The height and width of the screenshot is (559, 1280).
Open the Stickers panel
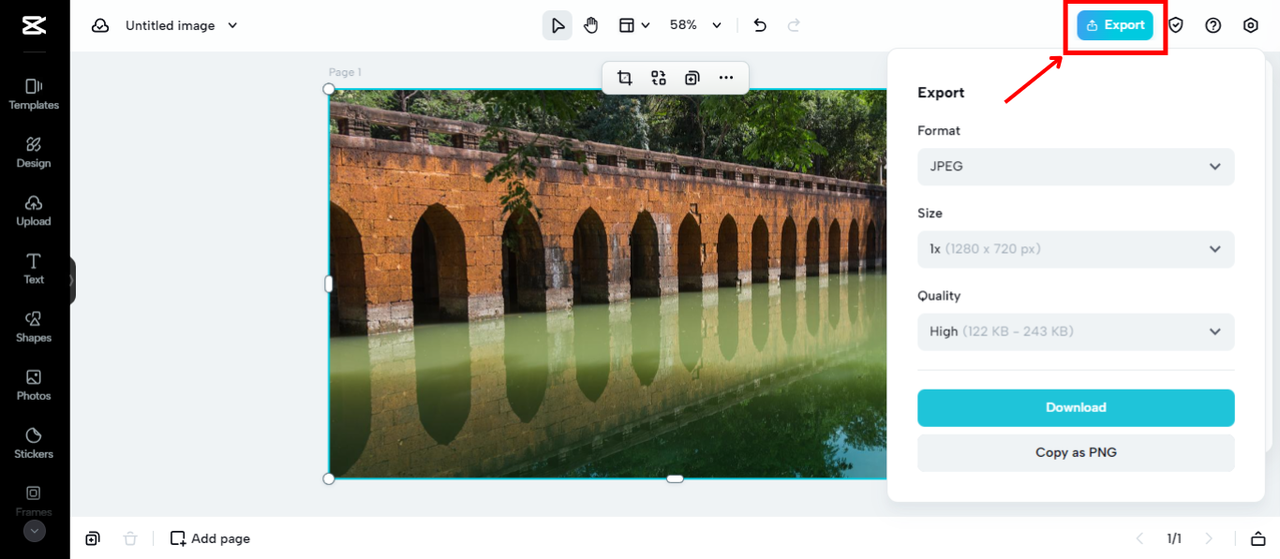click(34, 442)
